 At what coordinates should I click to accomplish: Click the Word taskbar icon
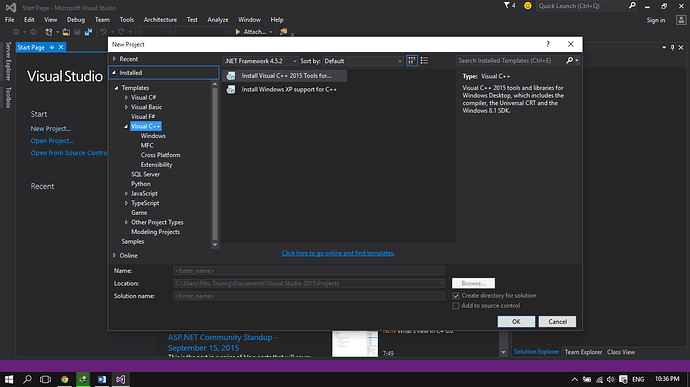point(102,379)
